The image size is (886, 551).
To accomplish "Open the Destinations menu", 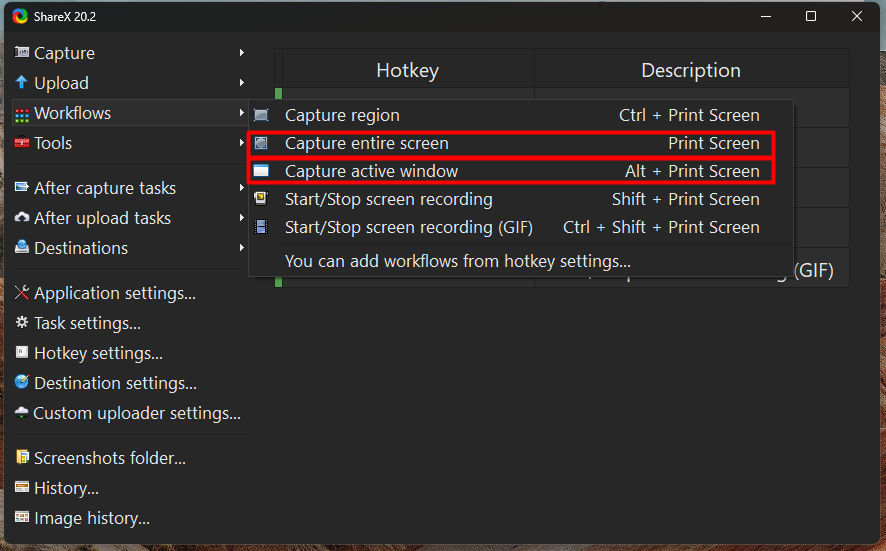I will point(130,248).
